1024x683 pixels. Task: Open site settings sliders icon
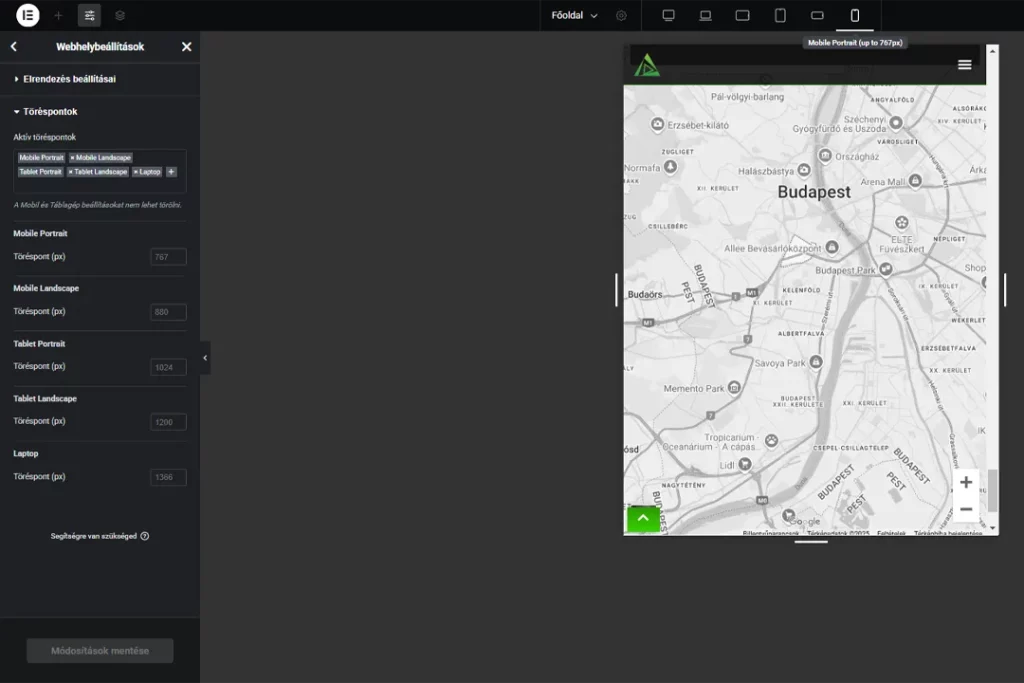[89, 16]
